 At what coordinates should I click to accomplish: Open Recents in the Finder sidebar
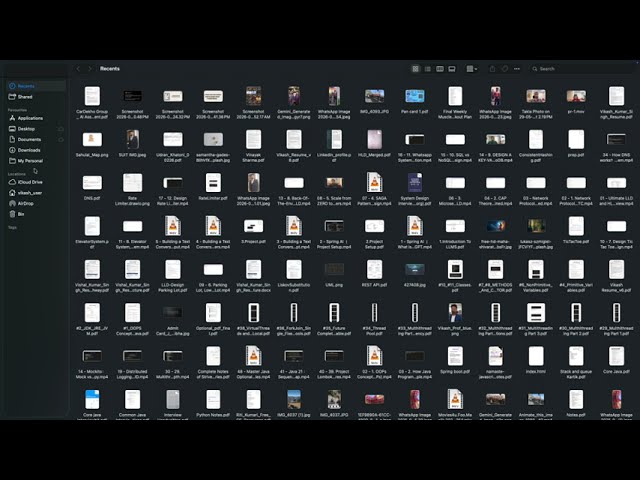coord(36,86)
